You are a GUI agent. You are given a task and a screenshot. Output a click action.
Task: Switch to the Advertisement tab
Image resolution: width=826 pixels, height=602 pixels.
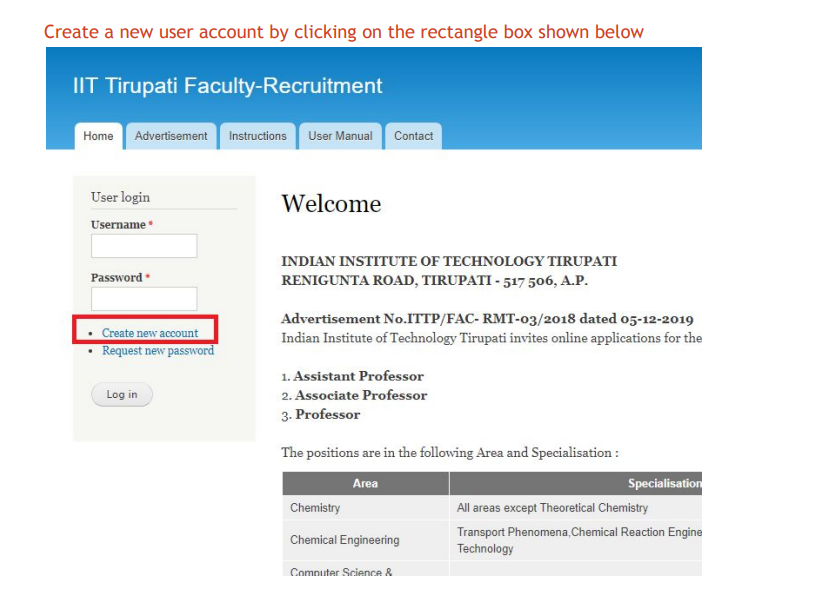pyautogui.click(x=171, y=136)
